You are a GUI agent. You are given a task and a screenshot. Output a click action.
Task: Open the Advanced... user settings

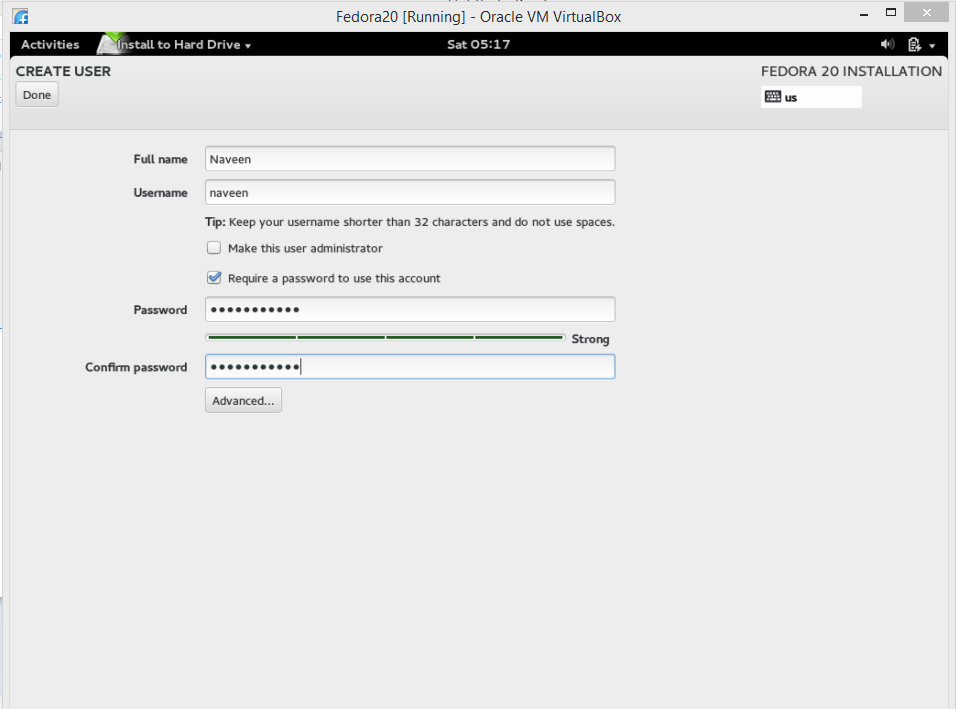[243, 401]
